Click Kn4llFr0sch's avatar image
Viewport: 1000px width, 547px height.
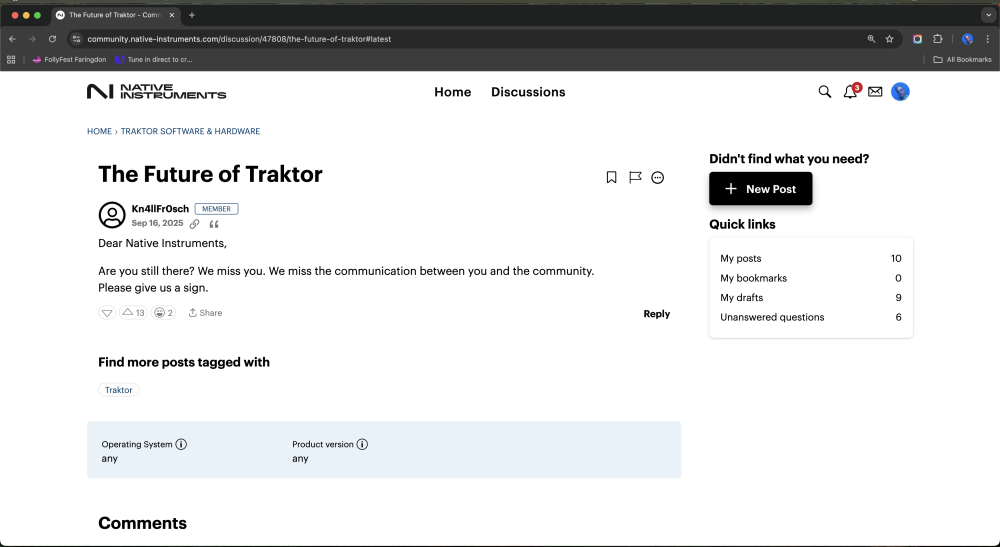(112, 215)
